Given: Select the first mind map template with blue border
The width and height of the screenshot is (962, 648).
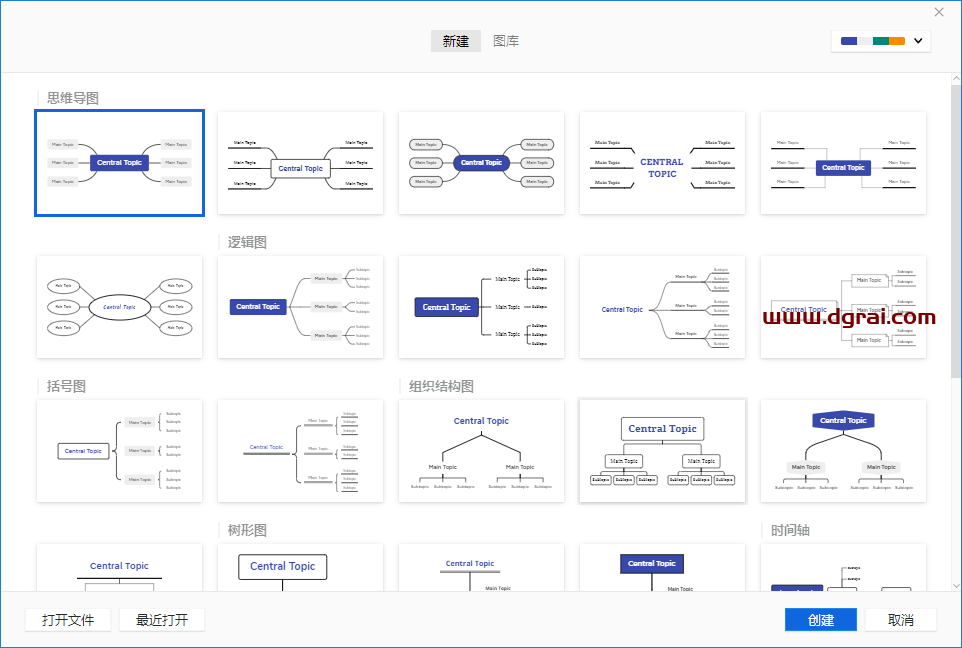Looking at the screenshot, I should pyautogui.click(x=120, y=163).
